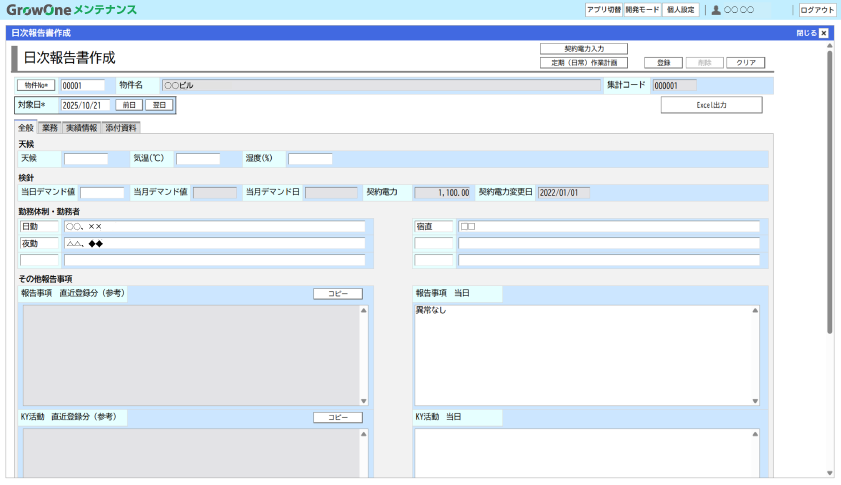This screenshot has height=485, width=841.
Task: Go to 翌日 next day
Action: pyautogui.click(x=159, y=105)
